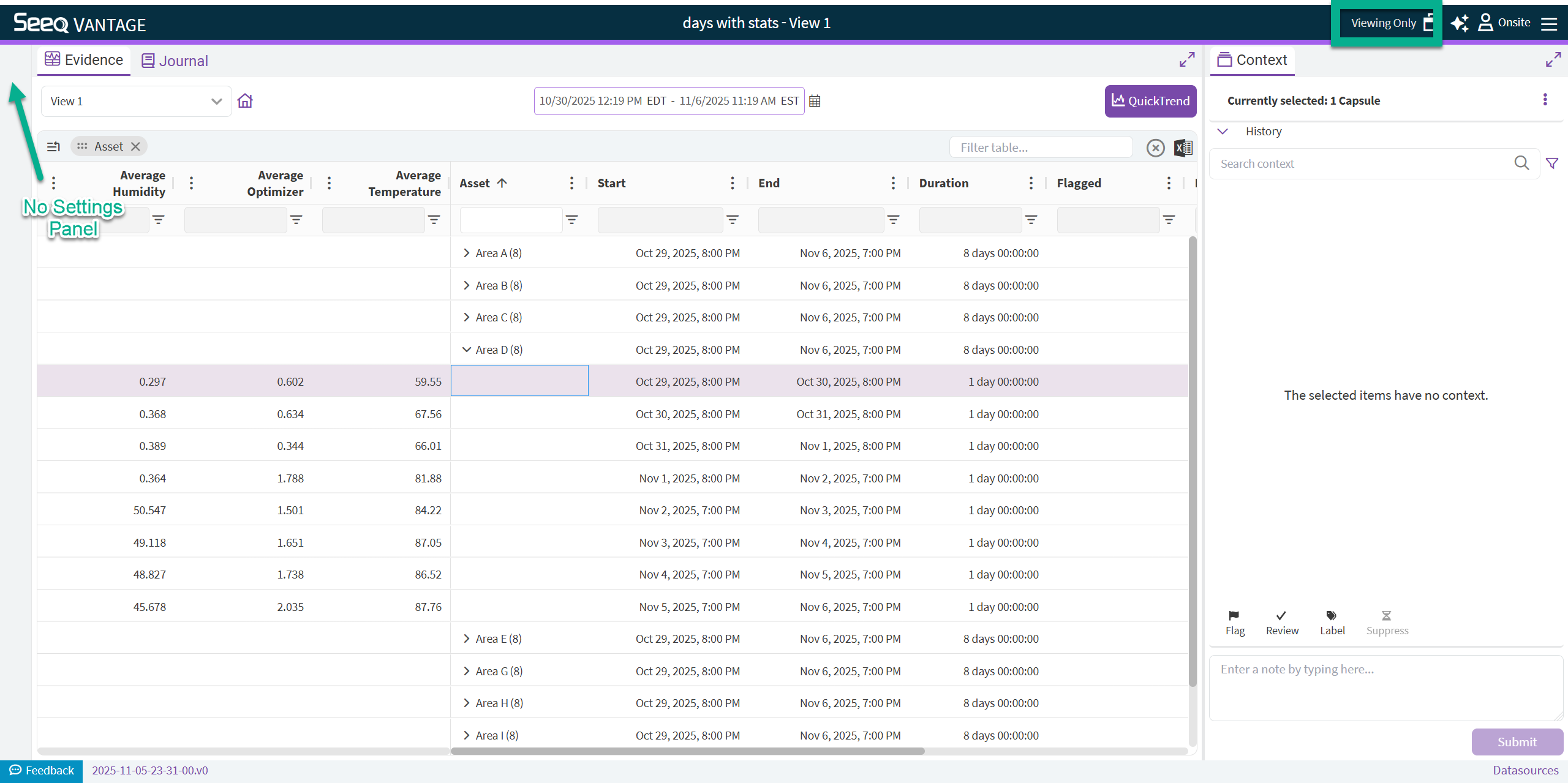Open the AI assistant sparkle icon
This screenshot has height=783, width=1568.
(x=1460, y=23)
